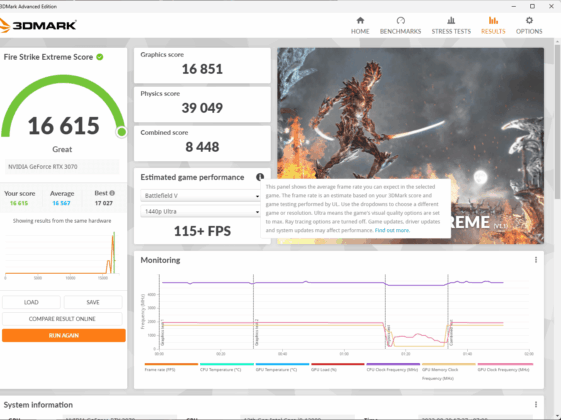Image resolution: width=561 pixels, height=420 pixels.
Task: Click the Average score 16 567
Action: [62, 203]
